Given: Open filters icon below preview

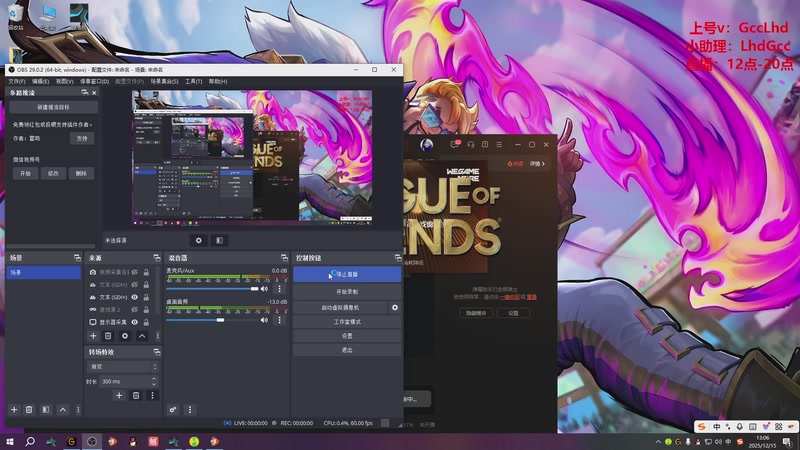Looking at the screenshot, I should tap(219, 240).
